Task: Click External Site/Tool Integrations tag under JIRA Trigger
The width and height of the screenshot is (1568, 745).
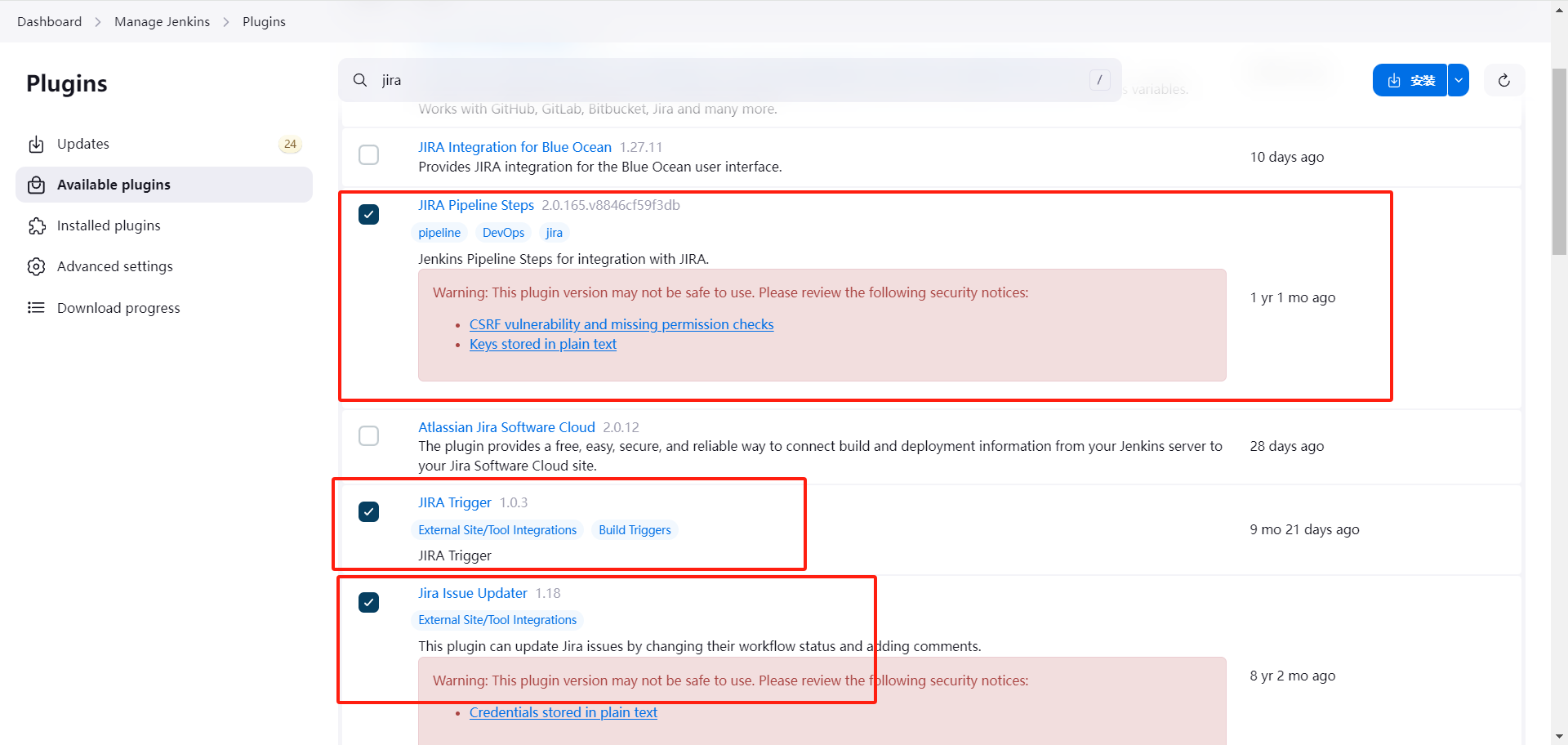Action: coord(497,530)
